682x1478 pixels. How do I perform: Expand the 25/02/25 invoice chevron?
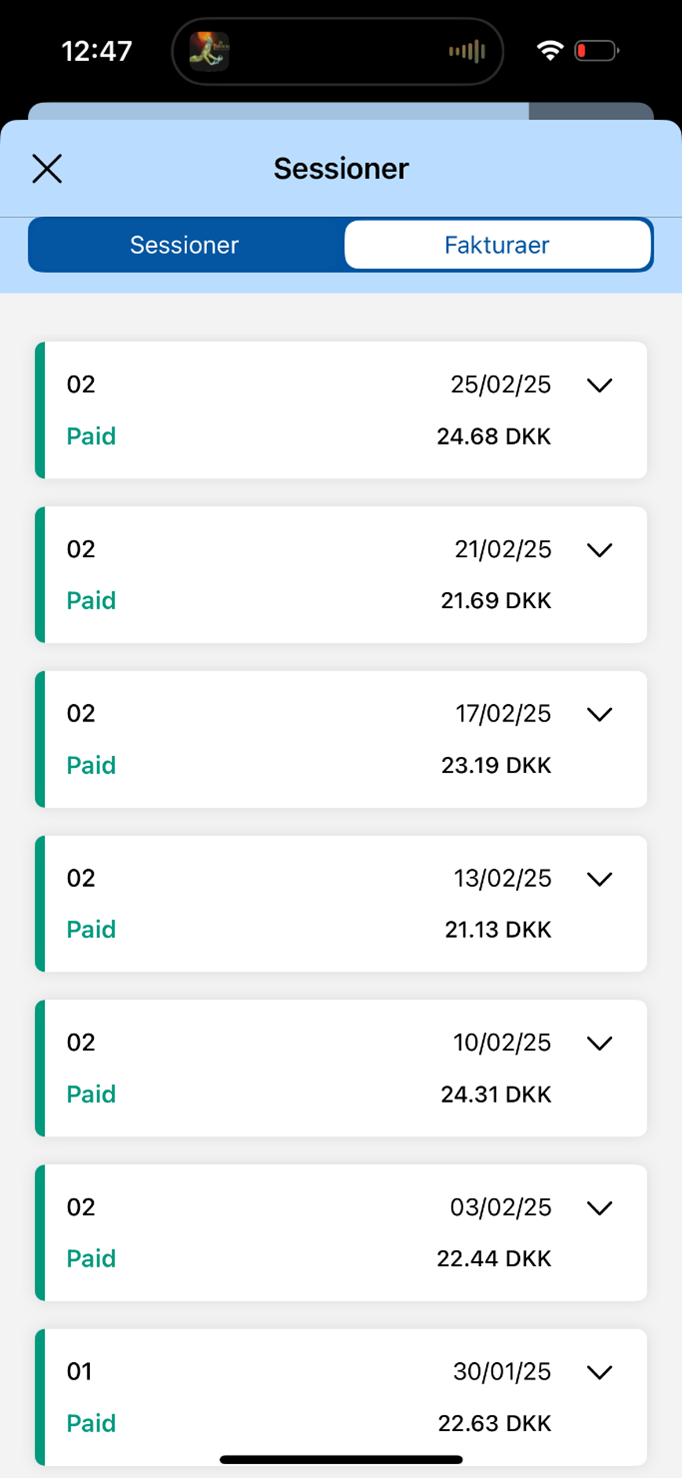[x=599, y=385]
